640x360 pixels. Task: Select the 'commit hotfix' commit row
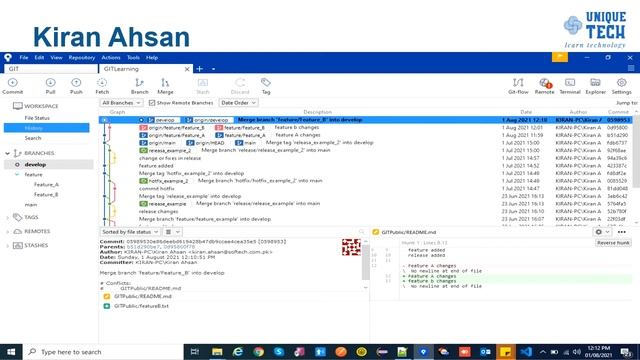tap(365, 189)
